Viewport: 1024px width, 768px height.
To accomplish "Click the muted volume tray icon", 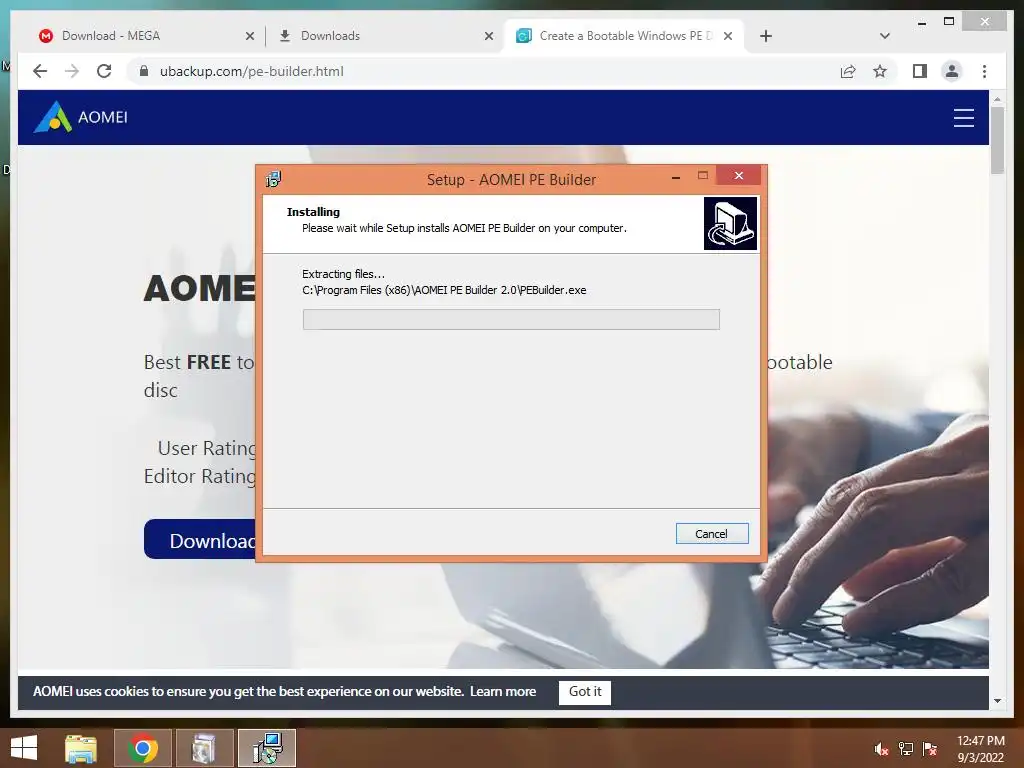I will point(882,749).
